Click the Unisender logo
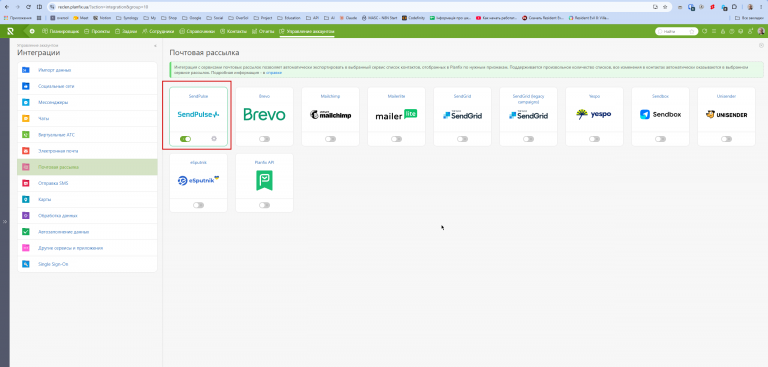The width and height of the screenshot is (768, 367). pos(726,115)
